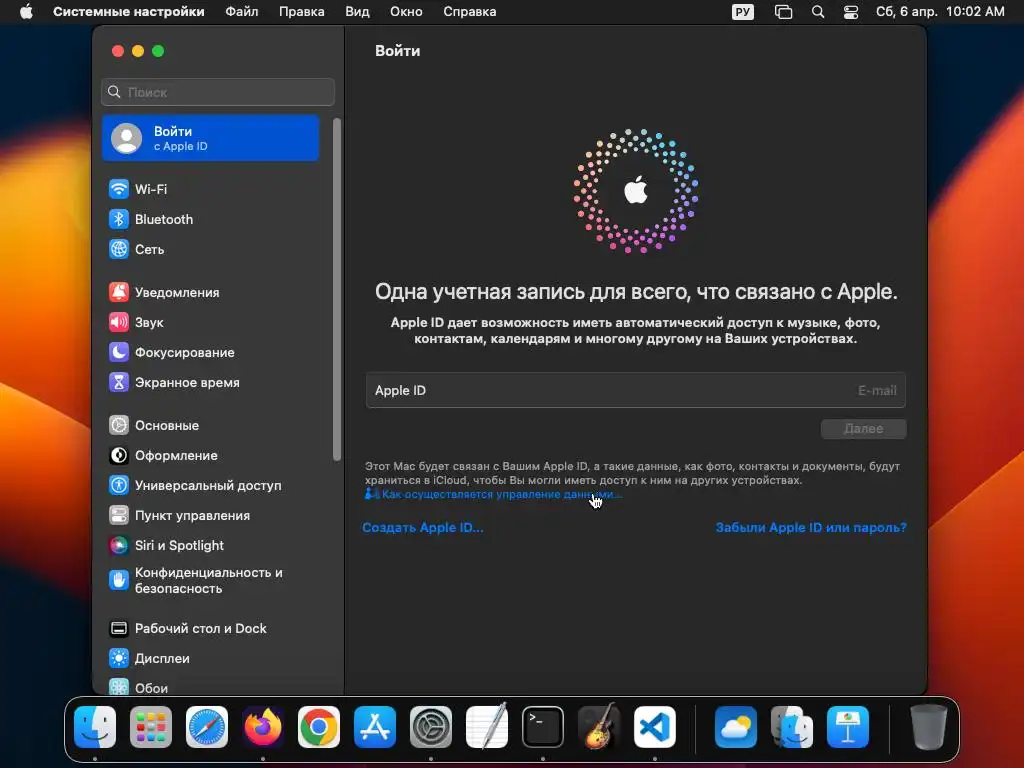Open the Вид menu
Viewport: 1024px width, 768px height.
point(357,12)
